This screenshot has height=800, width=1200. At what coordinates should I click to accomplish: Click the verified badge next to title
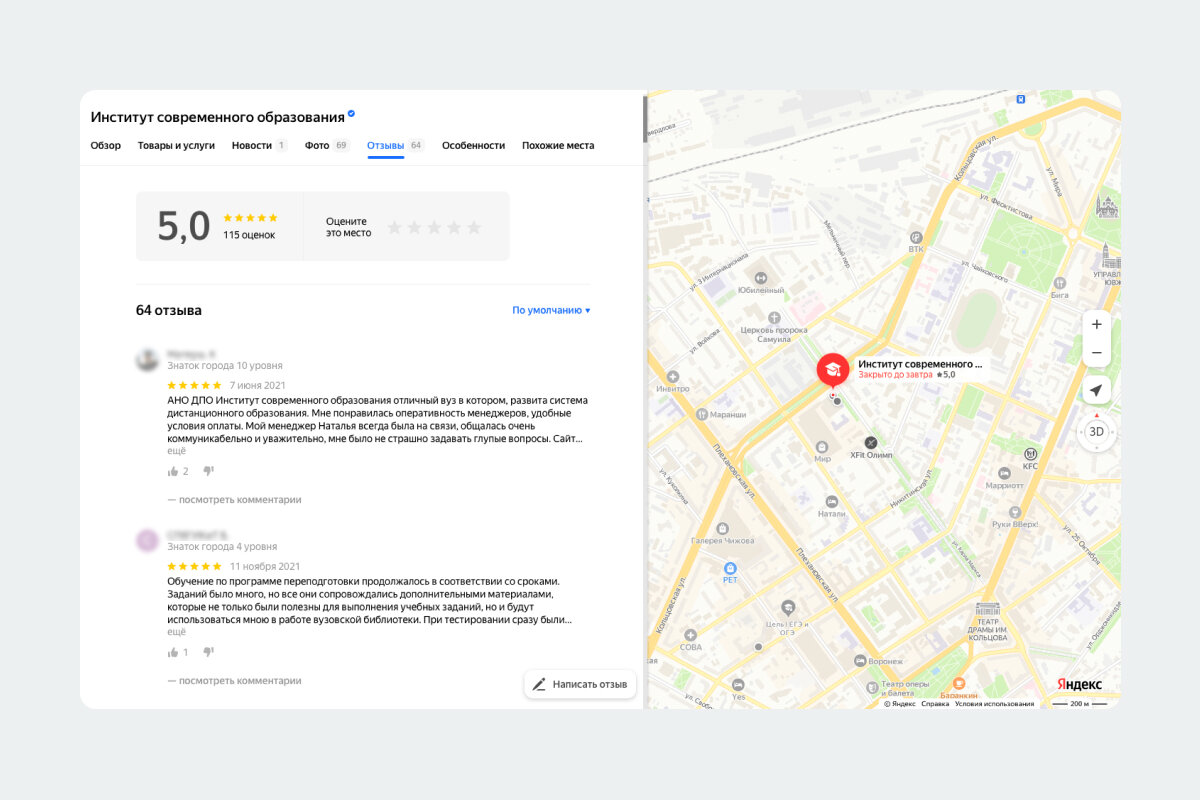point(351,114)
